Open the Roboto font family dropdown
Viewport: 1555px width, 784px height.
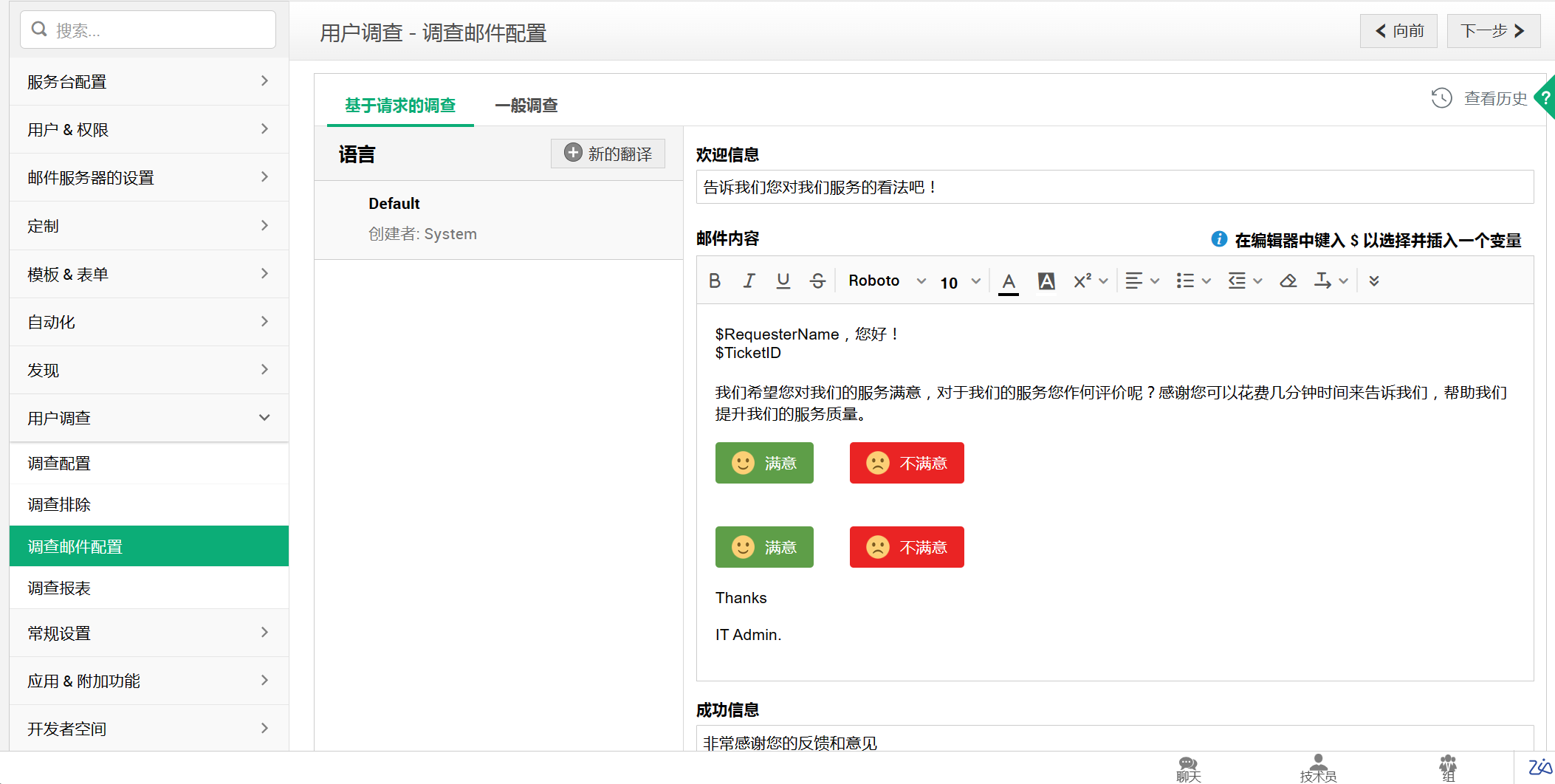[887, 281]
